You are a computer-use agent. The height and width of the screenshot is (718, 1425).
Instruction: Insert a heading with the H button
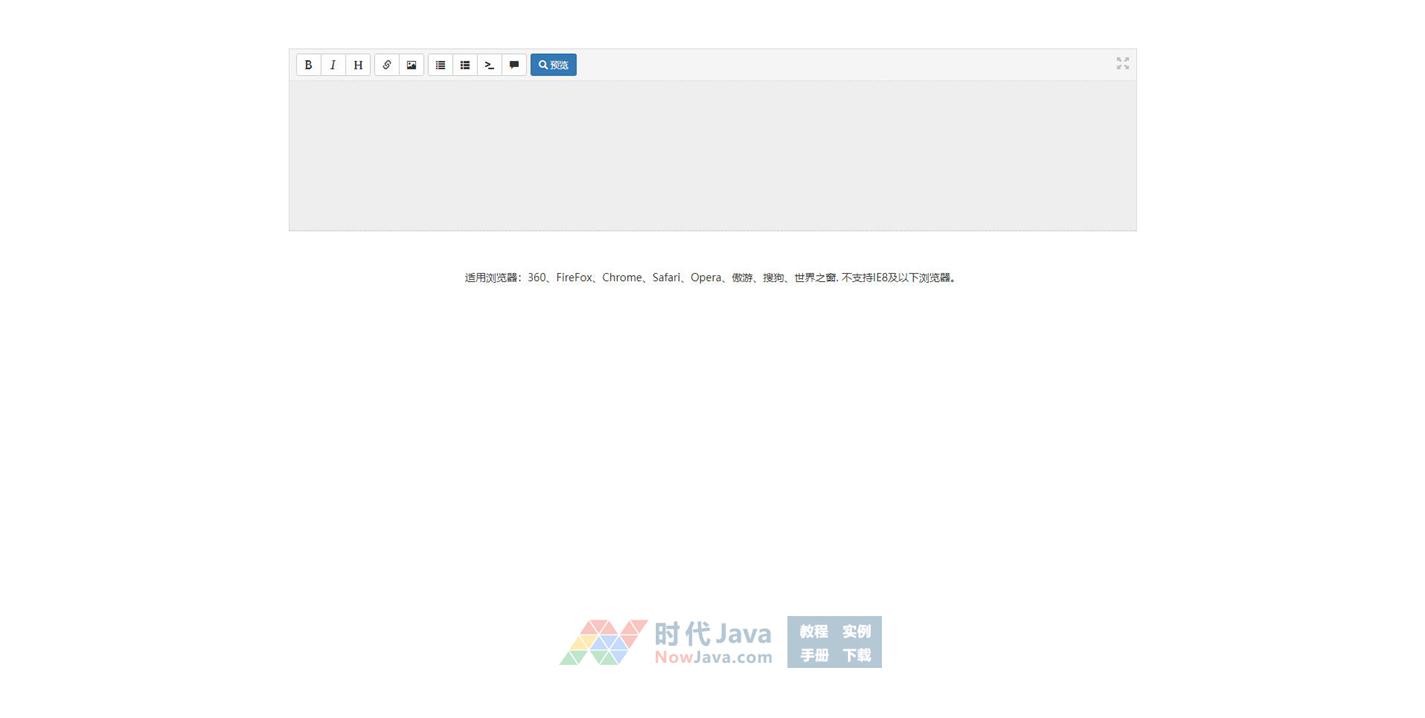coord(358,65)
